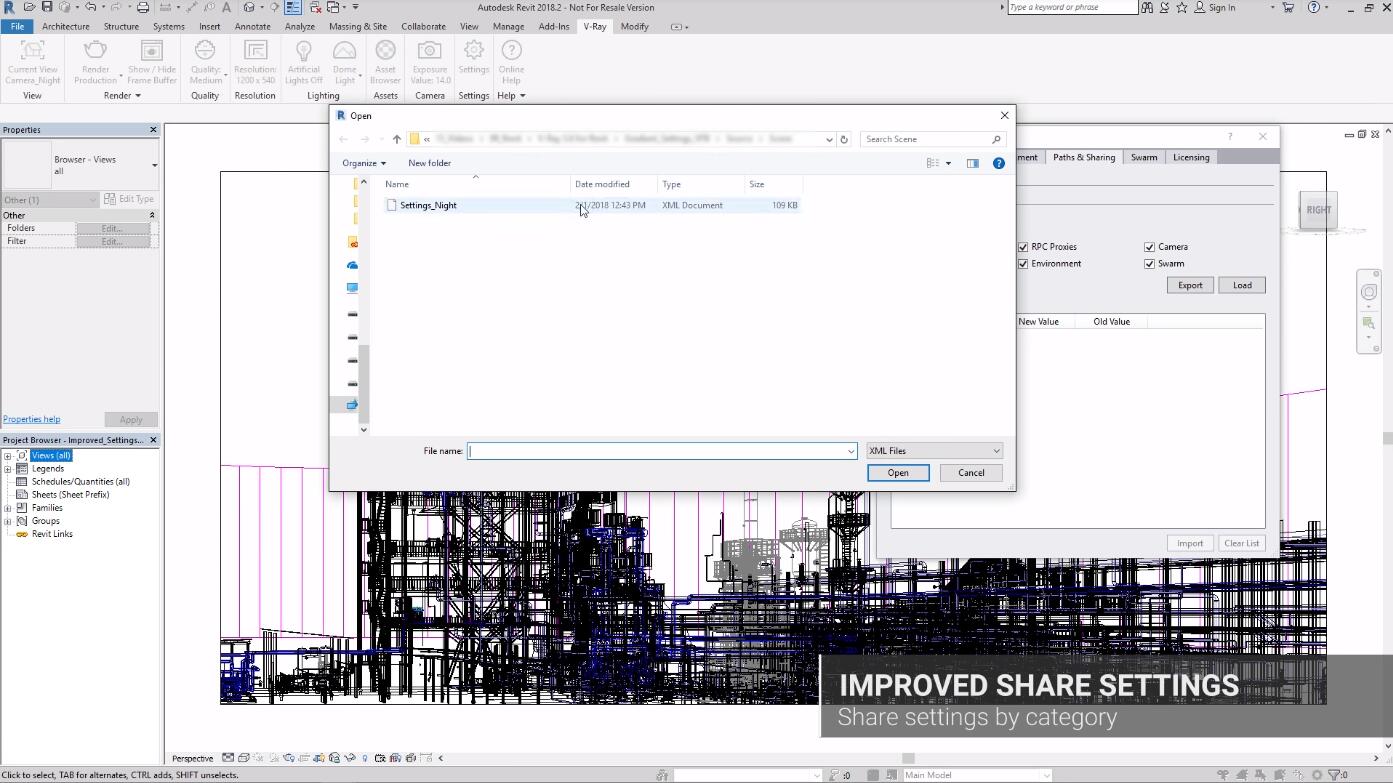Uncheck the RPC Proxies checkbox
Viewport: 1393px width, 783px height.
coord(1023,247)
